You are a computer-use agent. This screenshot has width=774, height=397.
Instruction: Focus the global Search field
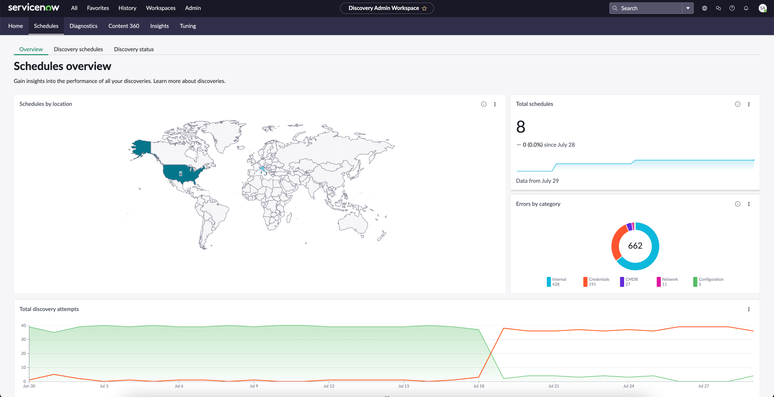646,8
